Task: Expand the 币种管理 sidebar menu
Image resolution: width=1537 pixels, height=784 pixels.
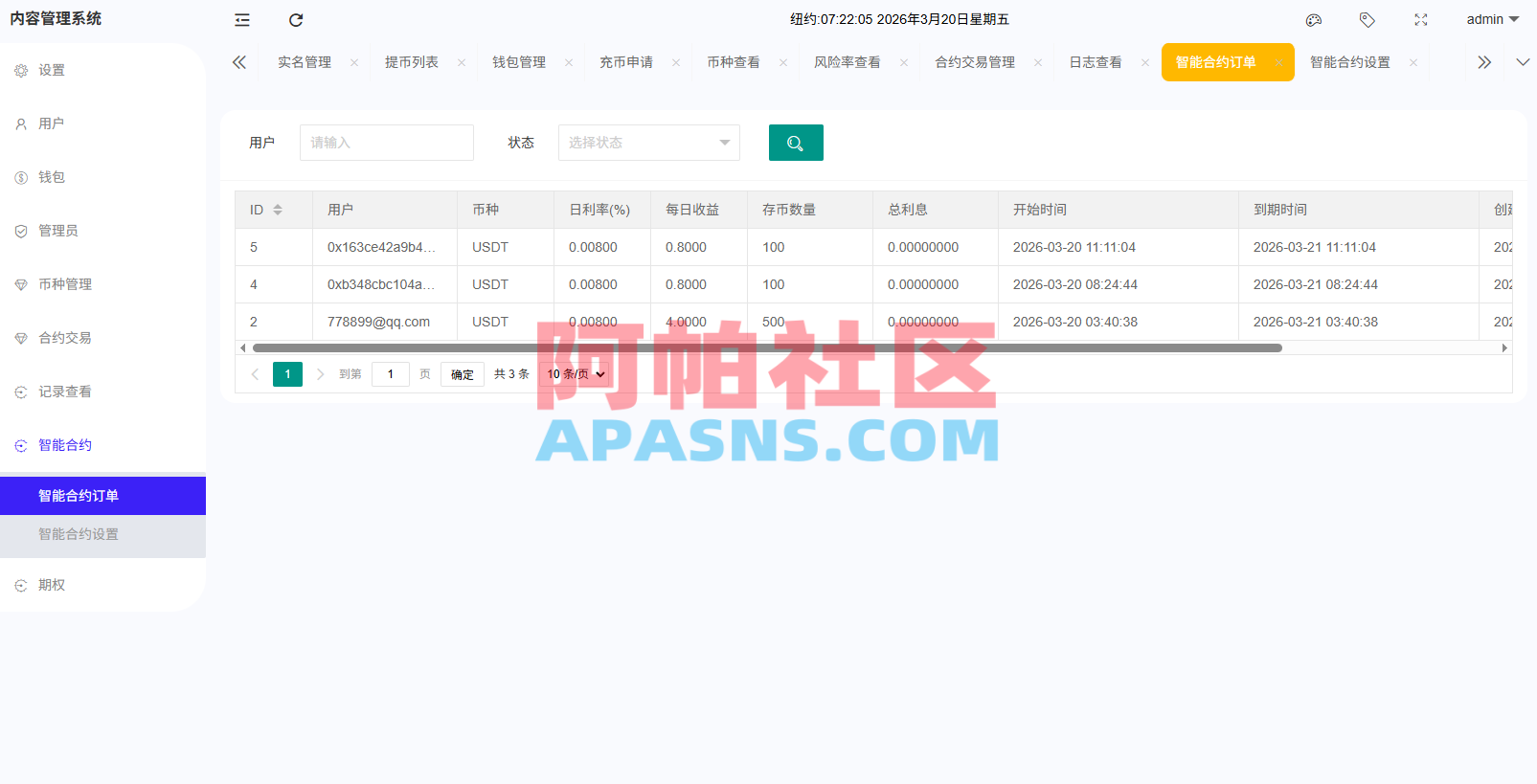Action: (x=102, y=284)
